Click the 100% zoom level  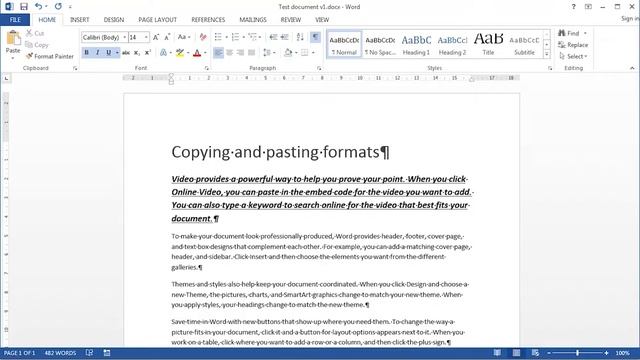coord(622,353)
